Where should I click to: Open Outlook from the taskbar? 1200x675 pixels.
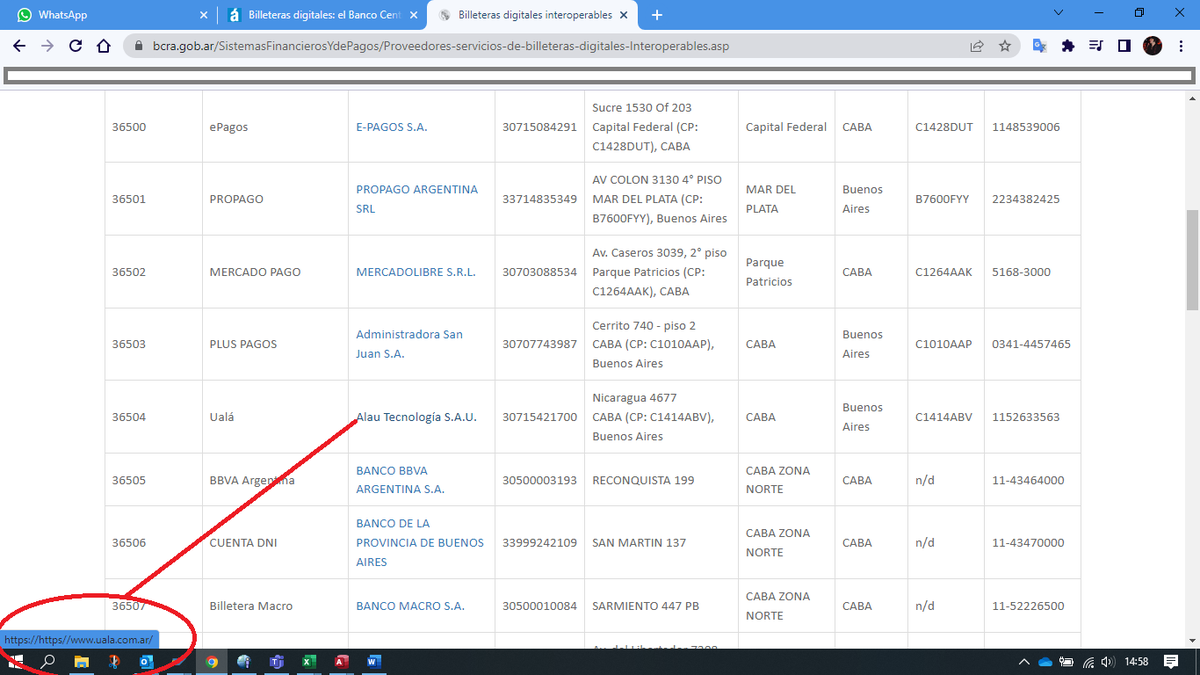coord(146,662)
